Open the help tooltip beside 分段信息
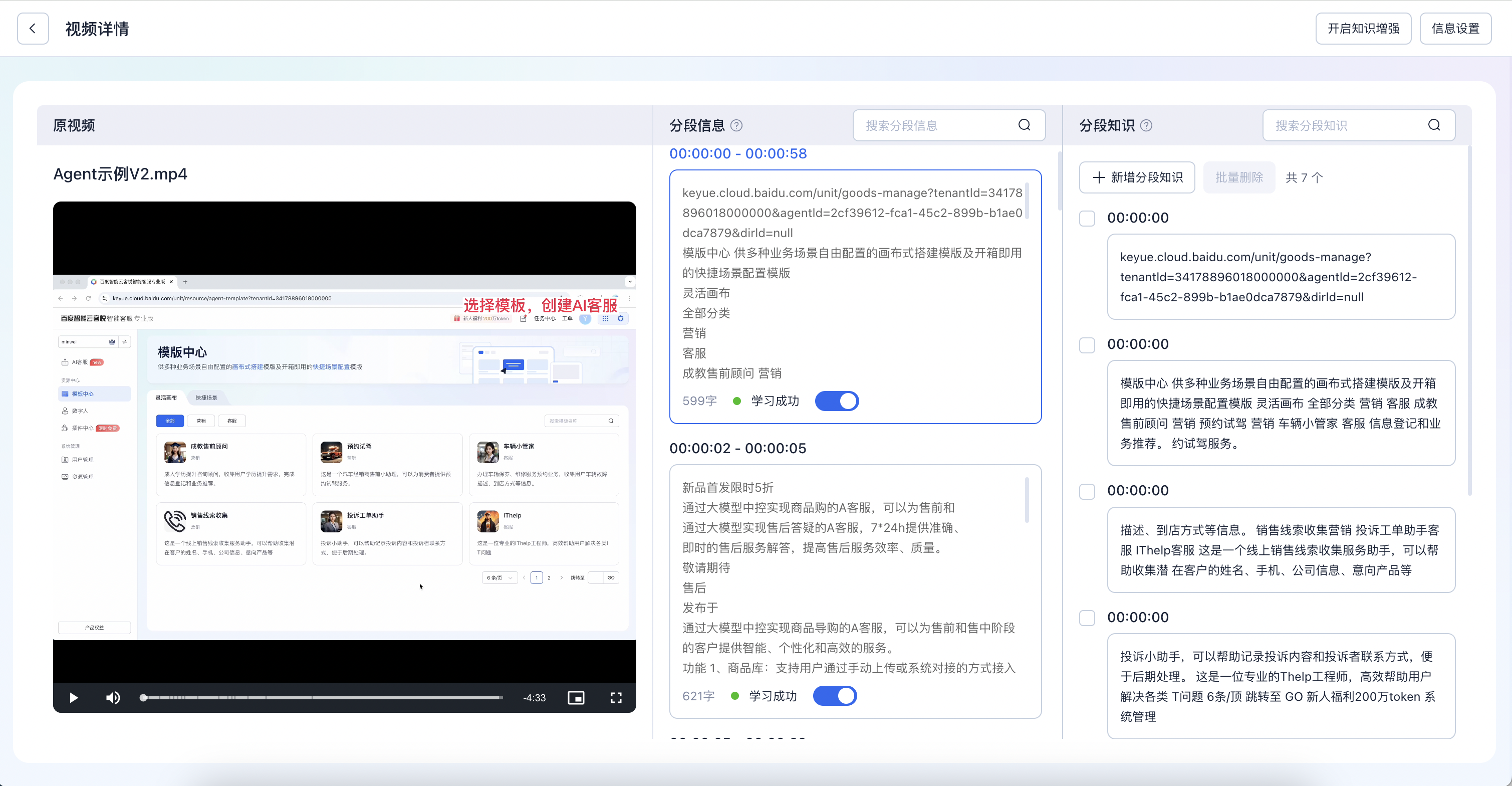Screen dimensions: 1512x786 tap(736, 125)
